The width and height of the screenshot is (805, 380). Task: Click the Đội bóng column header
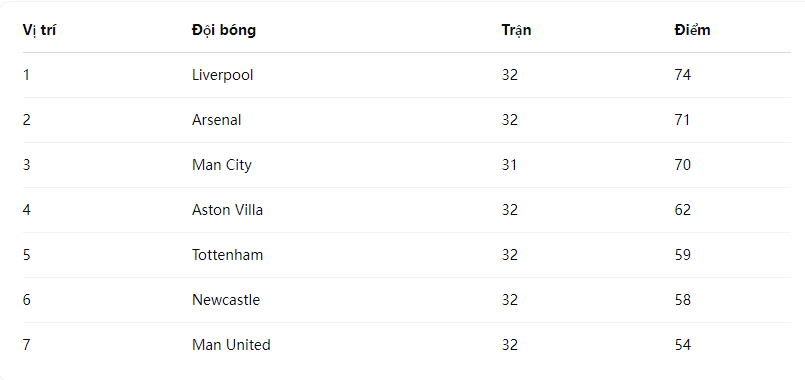224,30
